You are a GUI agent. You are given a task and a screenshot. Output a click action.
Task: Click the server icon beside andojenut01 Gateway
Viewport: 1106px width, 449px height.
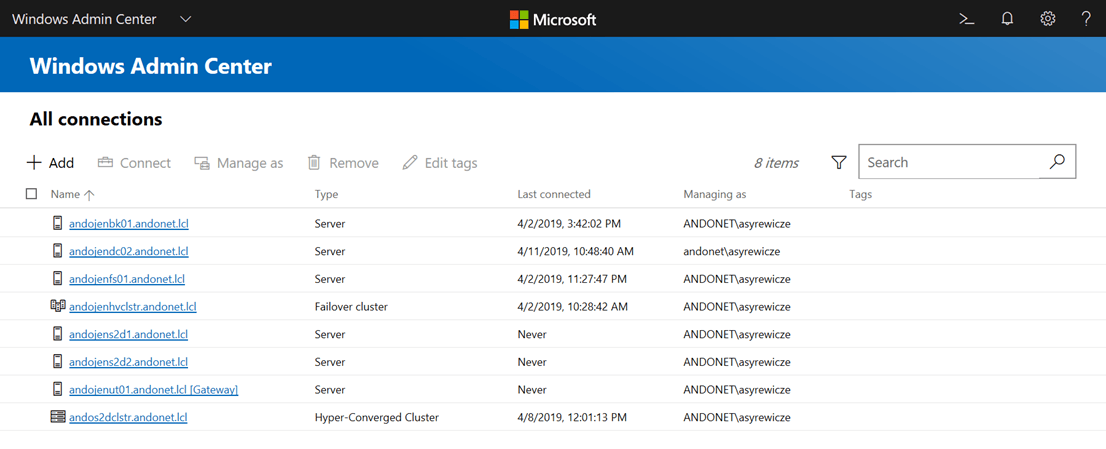pos(58,389)
